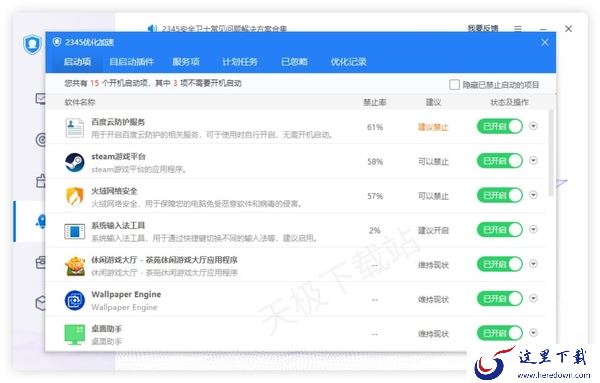Click 可以禁止 suggestion in 火绒网络安全 row
This screenshot has width=600, height=383.
pyautogui.click(x=433, y=196)
